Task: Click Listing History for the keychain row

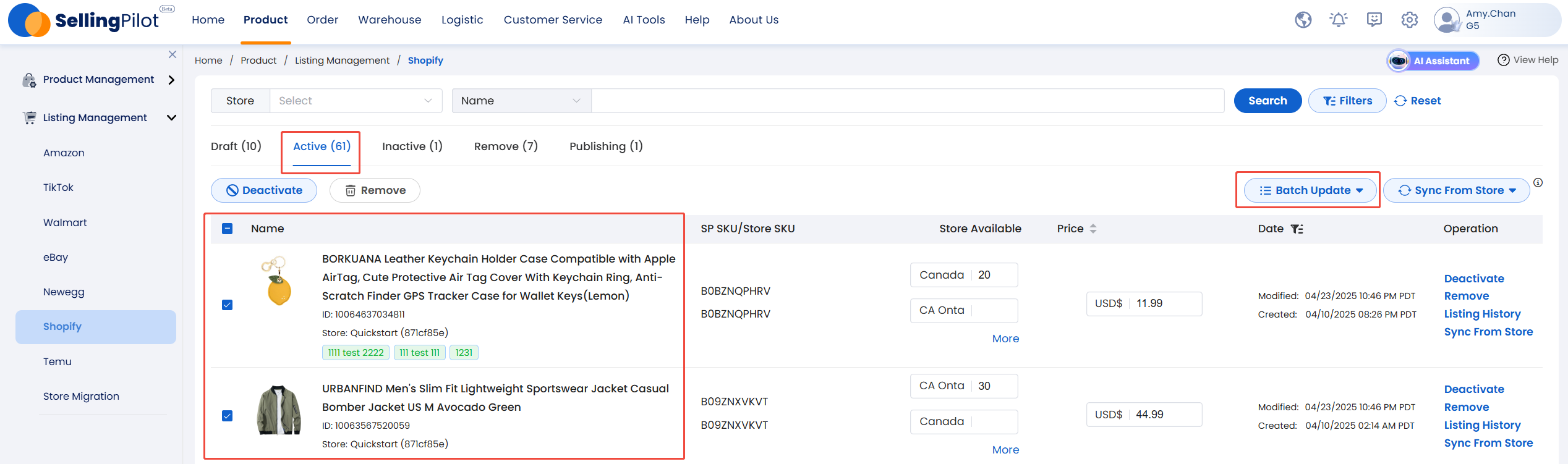Action: click(x=1482, y=314)
